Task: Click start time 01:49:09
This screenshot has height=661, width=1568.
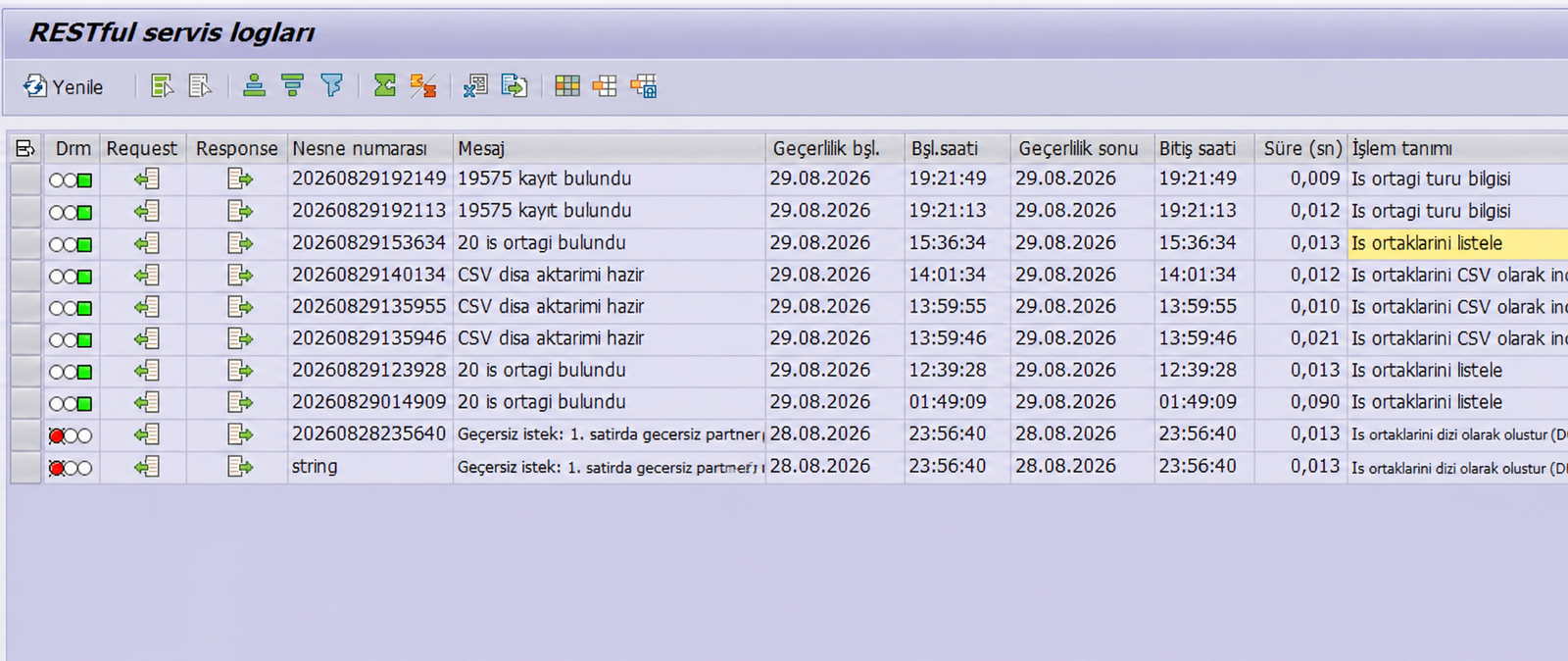Action: tap(948, 402)
